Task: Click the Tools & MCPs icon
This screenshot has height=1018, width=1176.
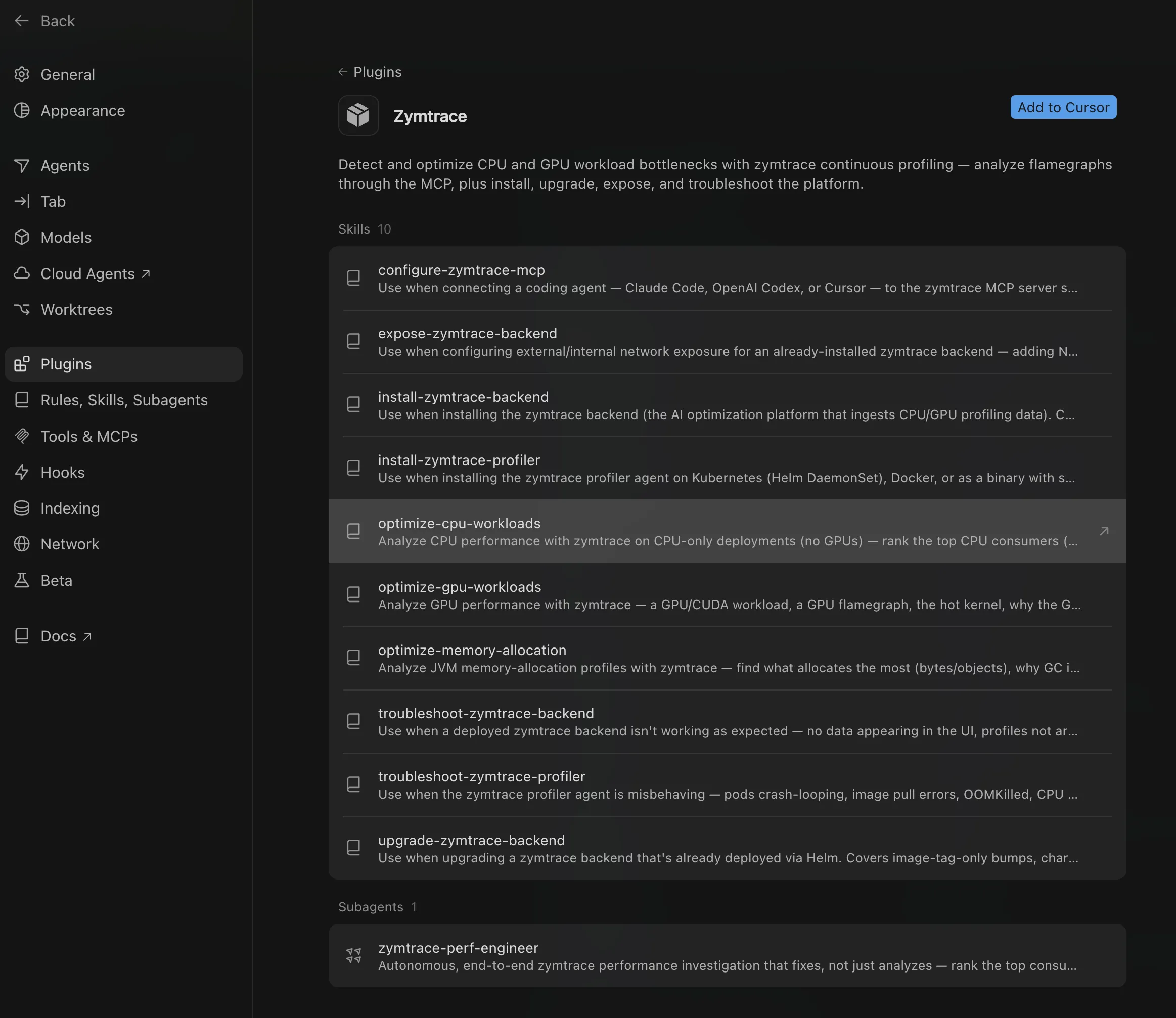Action: [22, 436]
